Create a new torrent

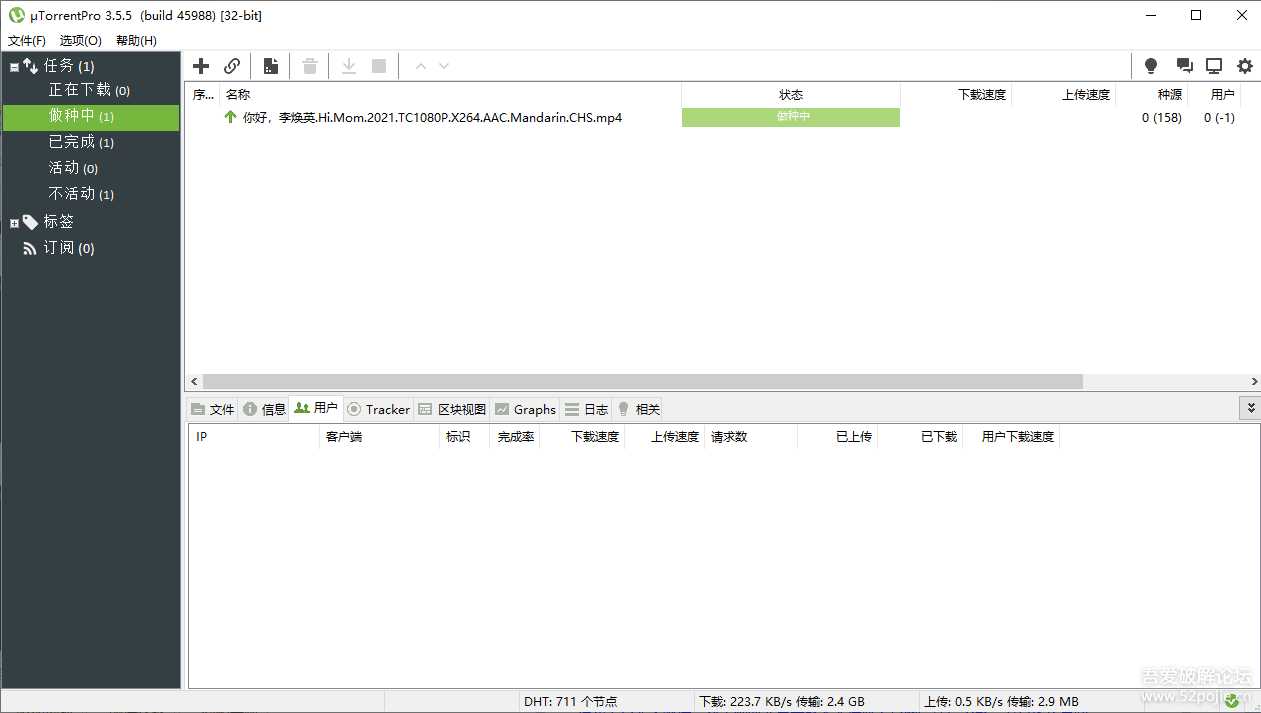point(270,65)
